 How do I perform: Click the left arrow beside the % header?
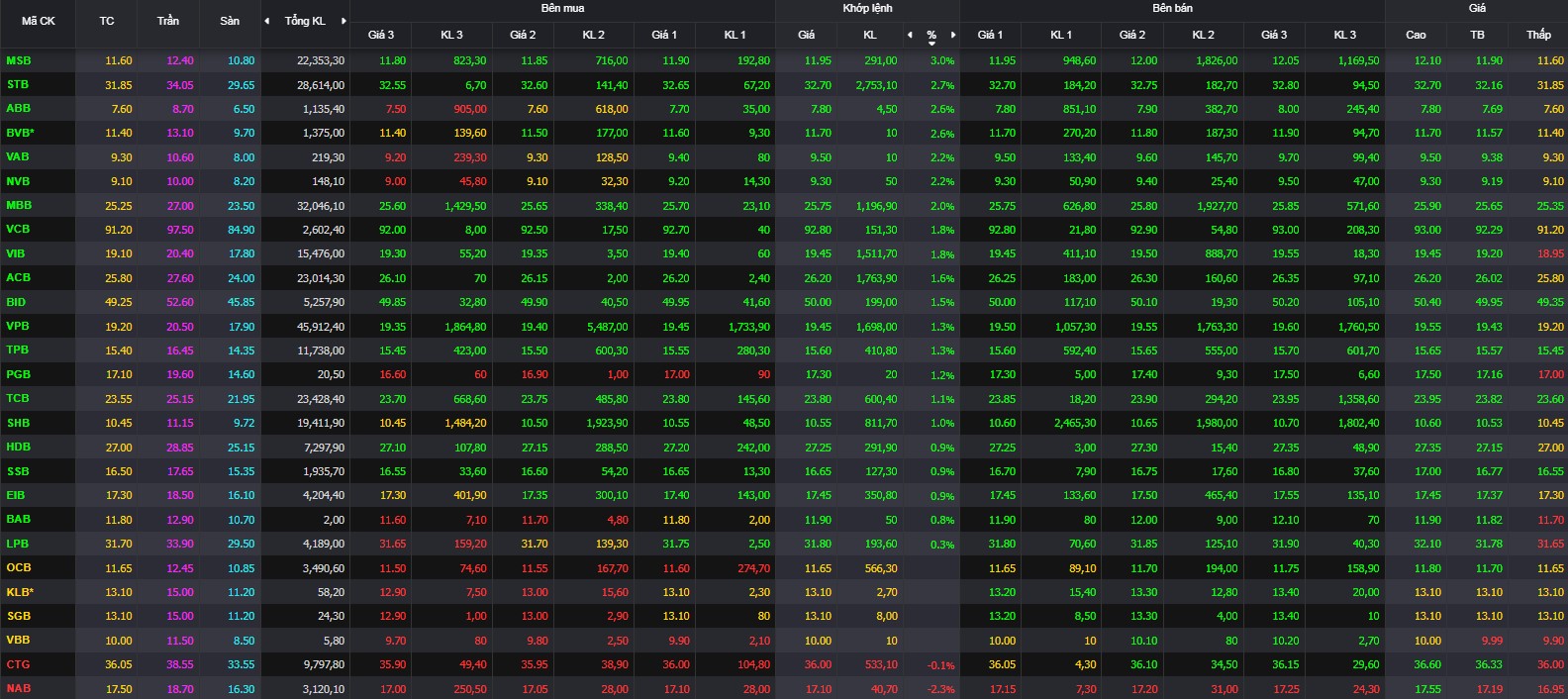pyautogui.click(x=910, y=35)
